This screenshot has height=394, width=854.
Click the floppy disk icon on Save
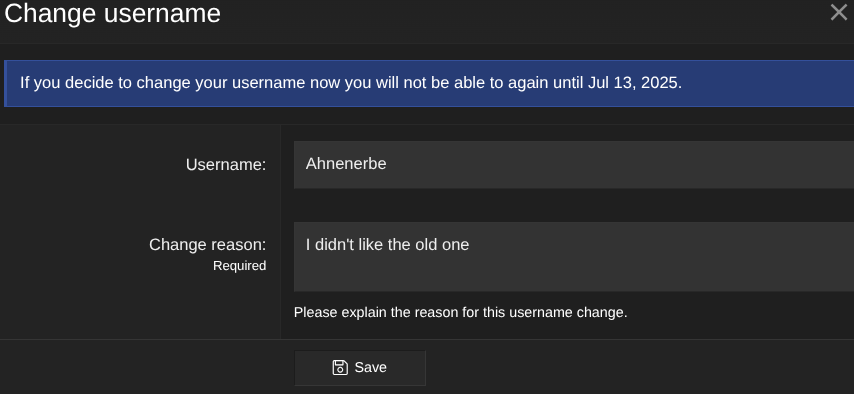tap(340, 368)
